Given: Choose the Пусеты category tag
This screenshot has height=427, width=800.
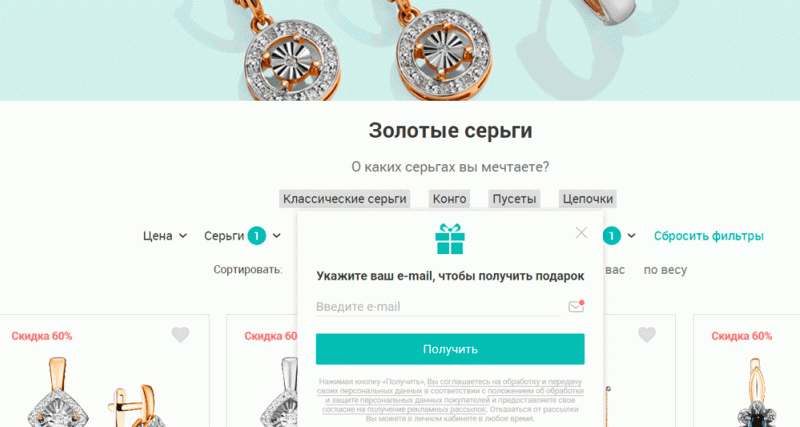Looking at the screenshot, I should click(x=514, y=199).
